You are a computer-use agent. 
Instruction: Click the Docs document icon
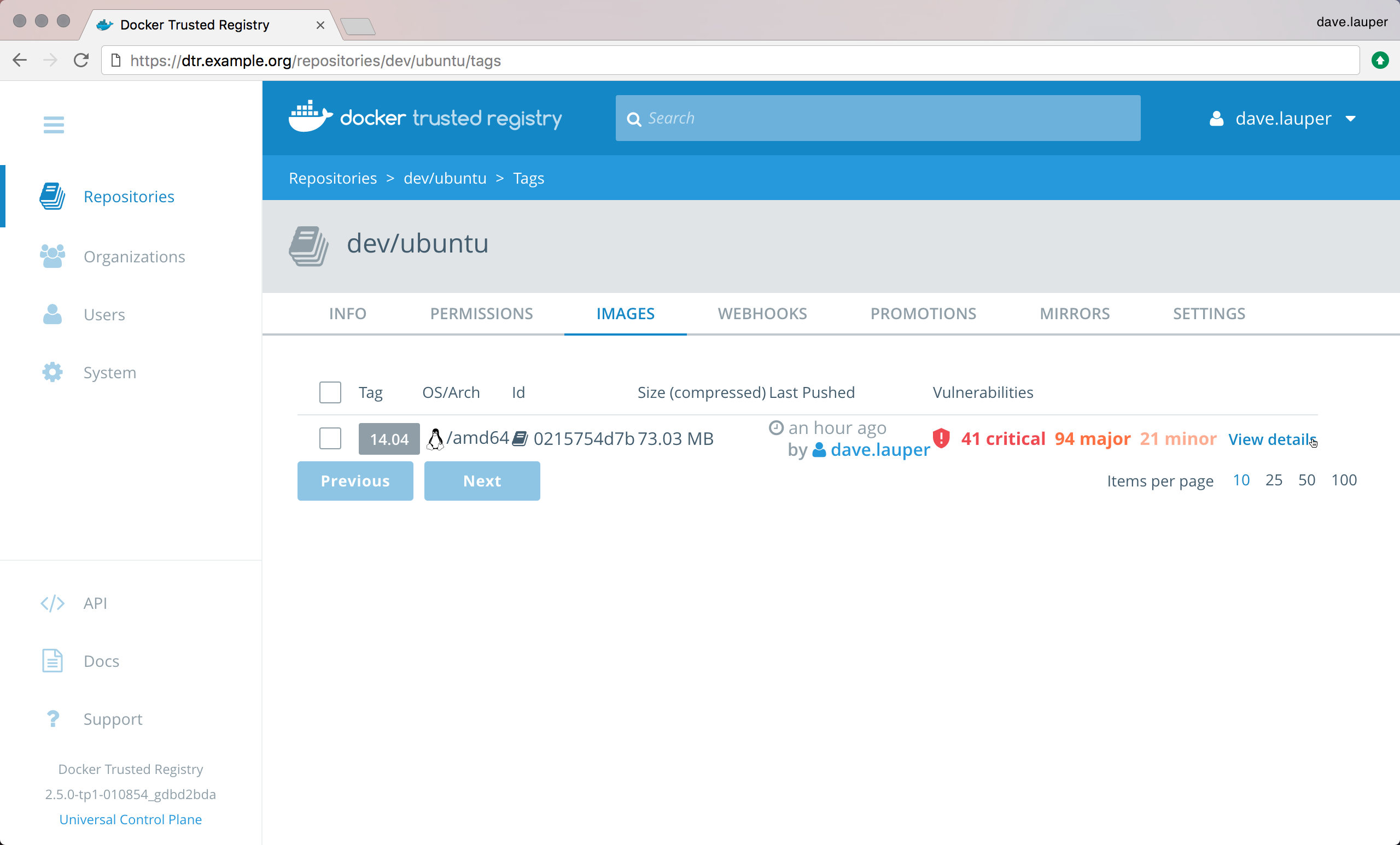click(x=52, y=661)
